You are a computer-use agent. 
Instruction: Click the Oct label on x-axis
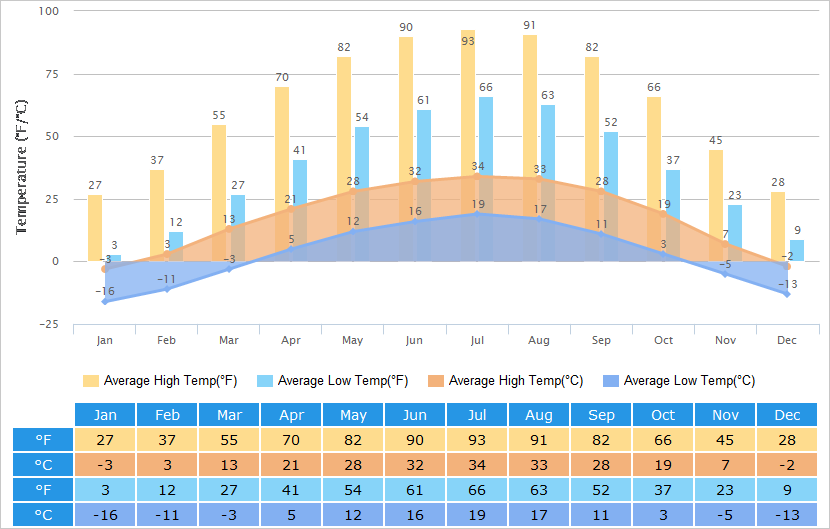663,341
